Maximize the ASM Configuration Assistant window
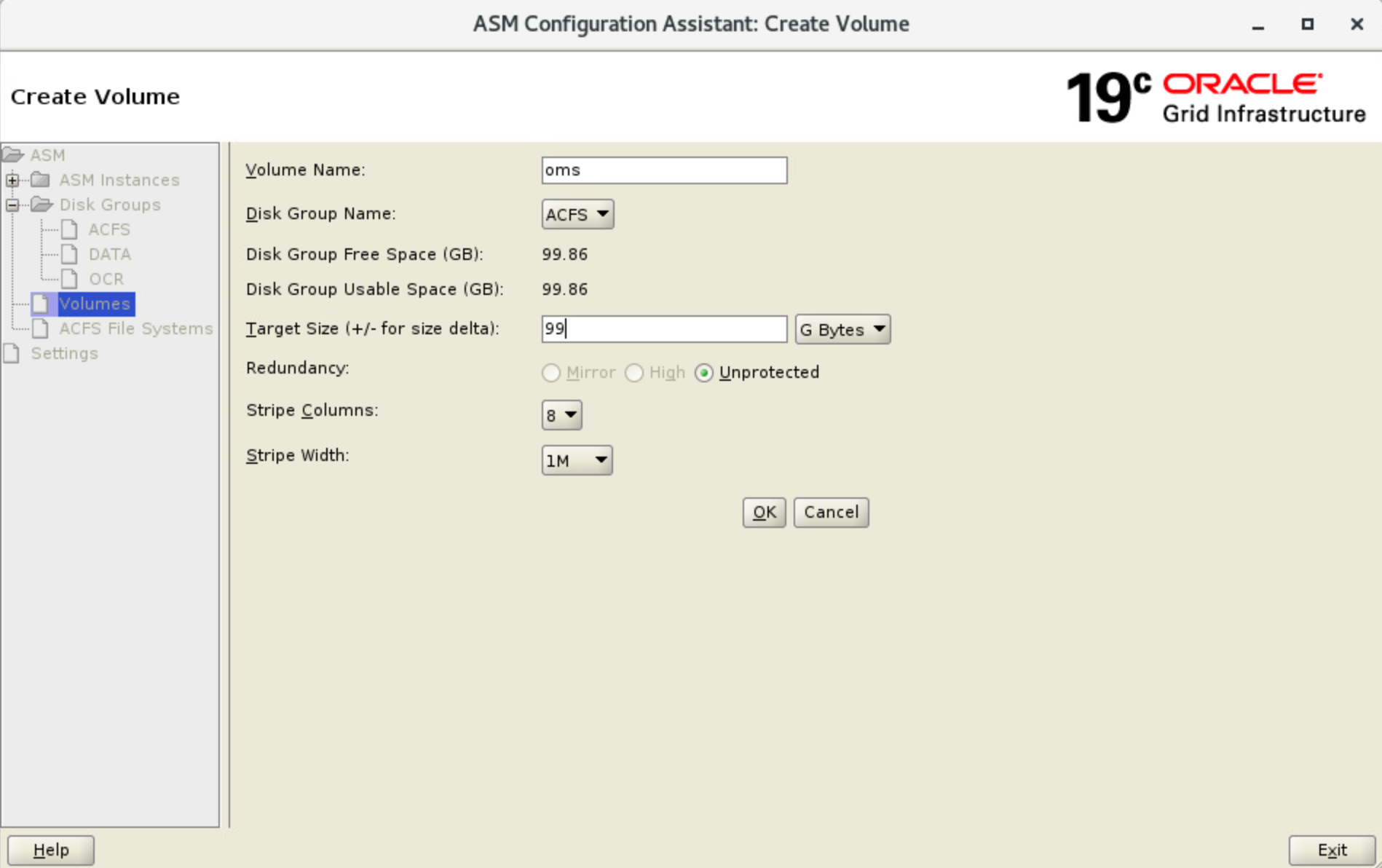Image resolution: width=1382 pixels, height=868 pixels. (x=1308, y=24)
